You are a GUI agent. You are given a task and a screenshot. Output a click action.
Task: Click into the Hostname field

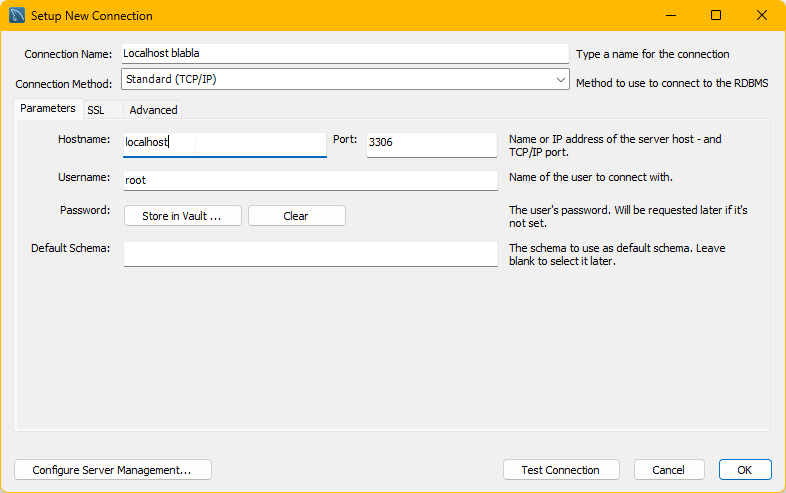pyautogui.click(x=225, y=144)
